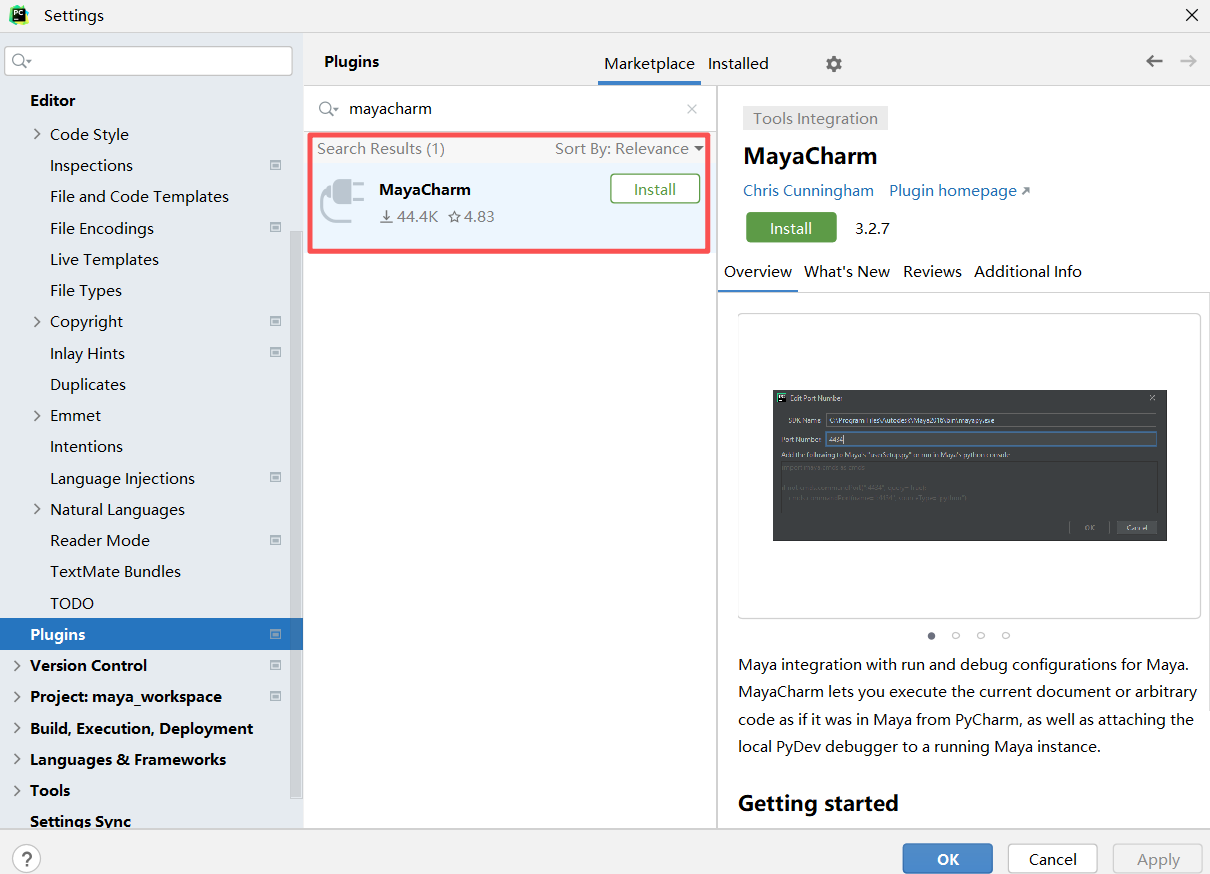This screenshot has width=1210, height=874.
Task: Expand the Natural Languages node
Action: [37, 509]
